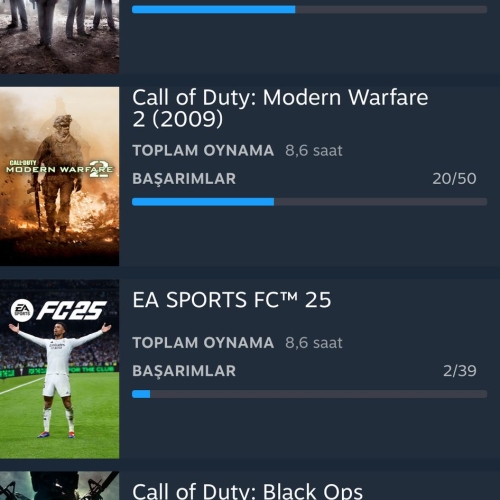This screenshot has height=500, width=500.
Task: Select the 2/39 achievements count
Action: point(460,371)
